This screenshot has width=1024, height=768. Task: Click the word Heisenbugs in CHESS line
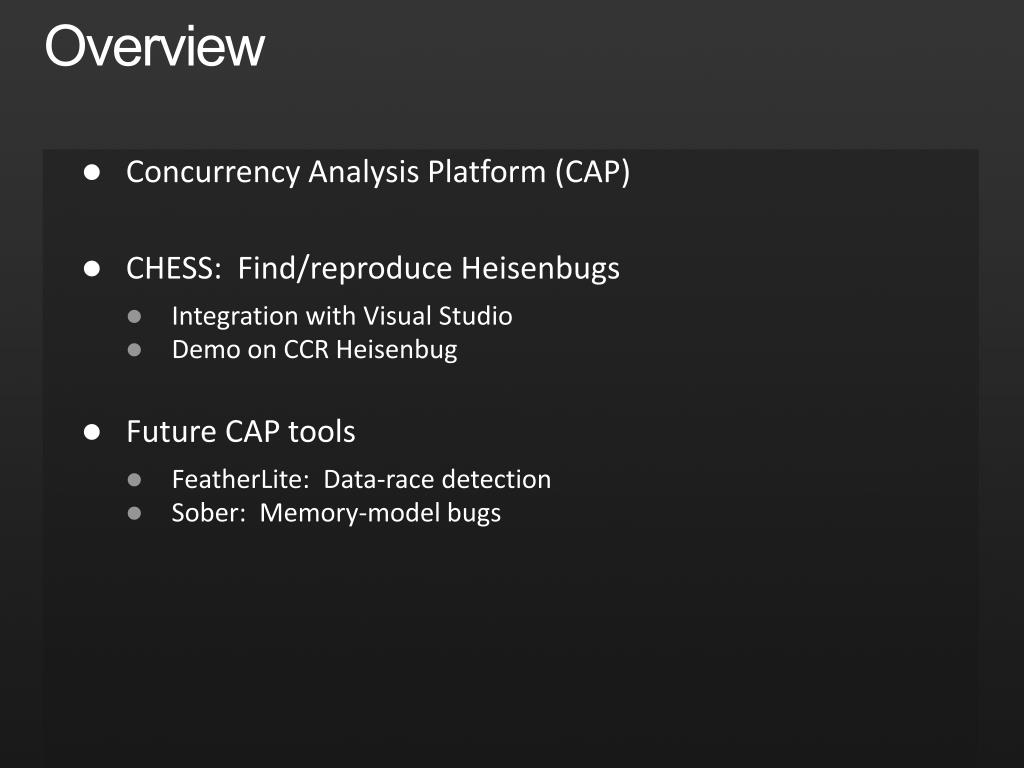click(540, 269)
